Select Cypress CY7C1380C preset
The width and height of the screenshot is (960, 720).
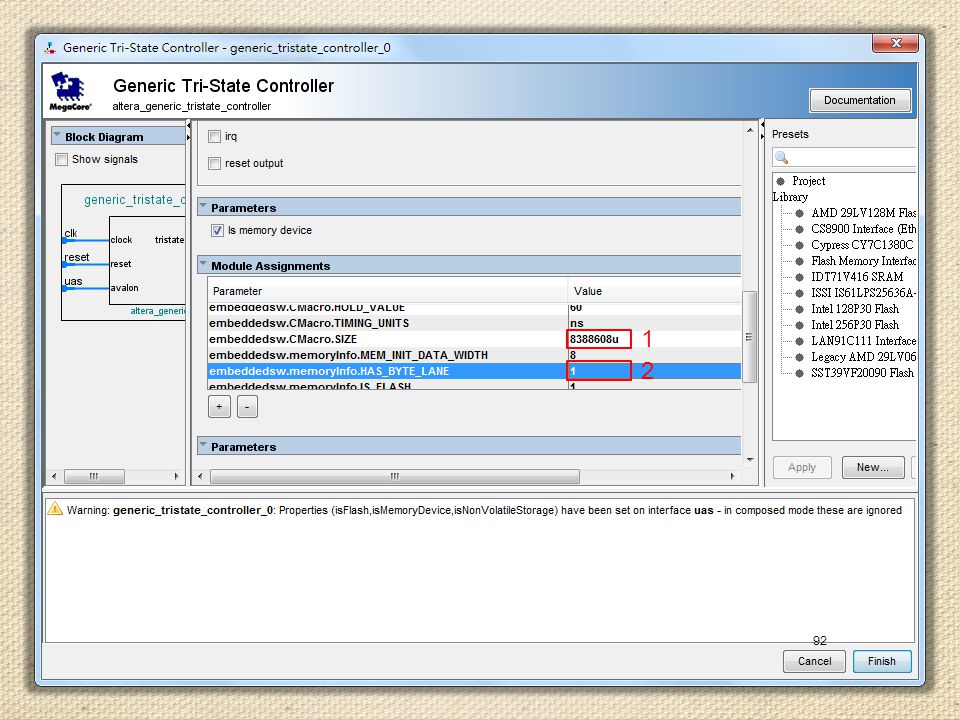pos(862,245)
